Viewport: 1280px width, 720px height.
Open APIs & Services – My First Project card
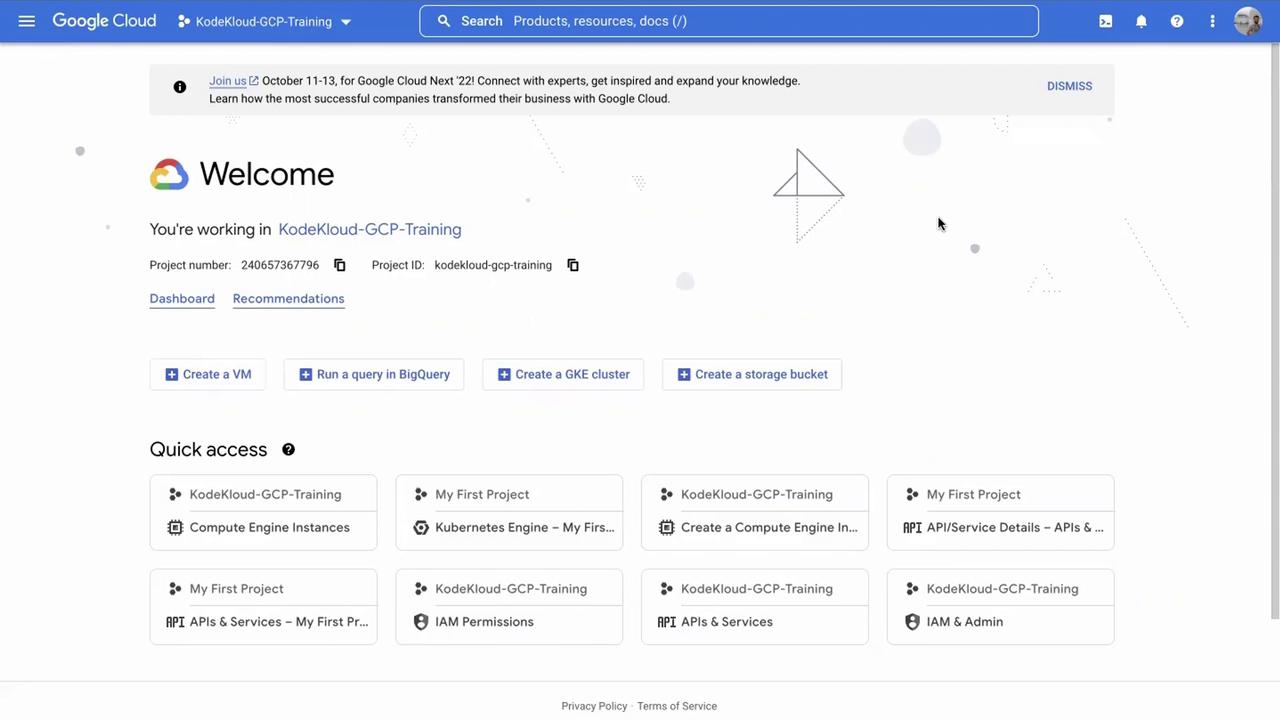[264, 607]
